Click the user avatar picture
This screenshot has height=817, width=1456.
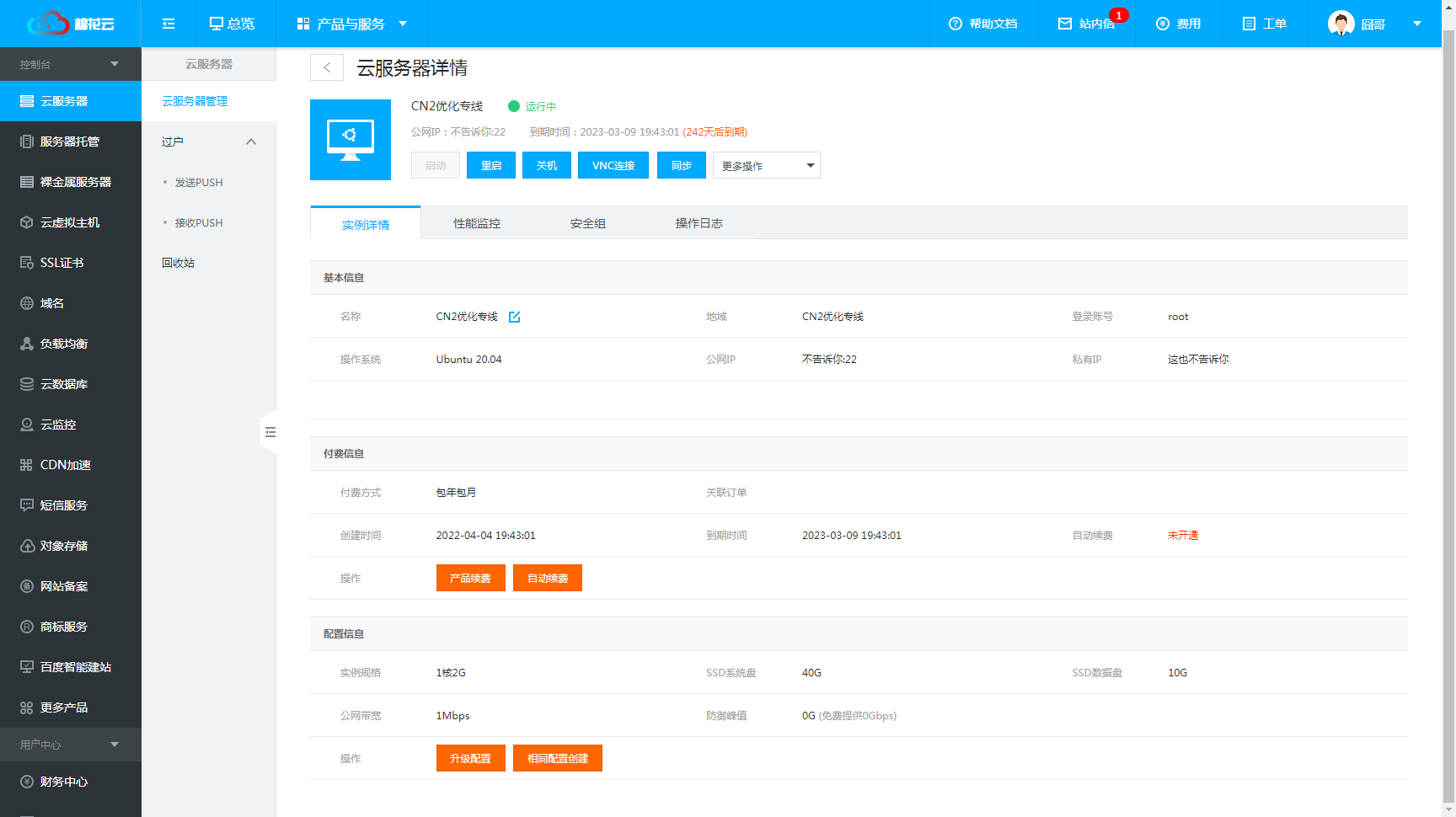tap(1341, 24)
